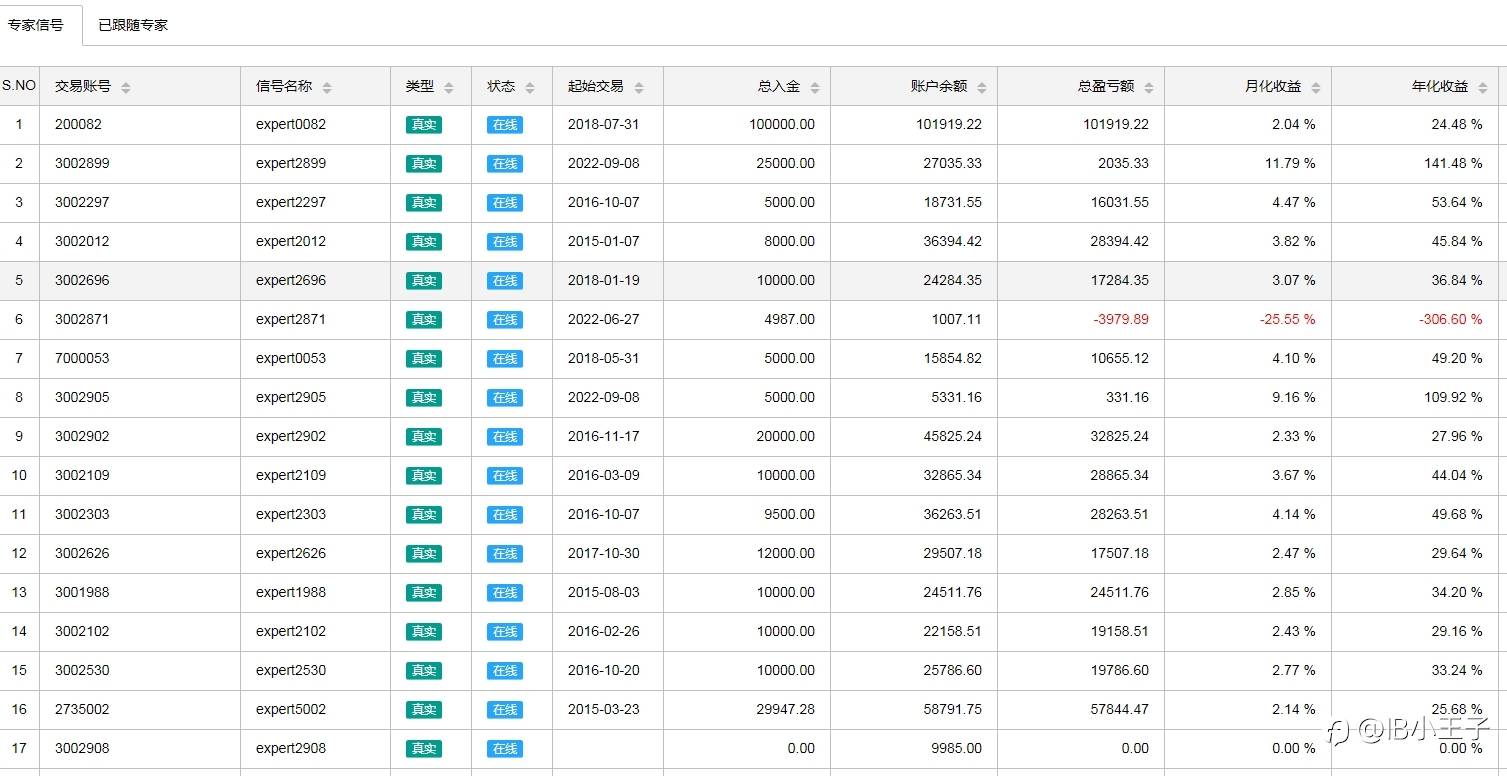
Task: Select the row for expert5002
Action: [291, 709]
